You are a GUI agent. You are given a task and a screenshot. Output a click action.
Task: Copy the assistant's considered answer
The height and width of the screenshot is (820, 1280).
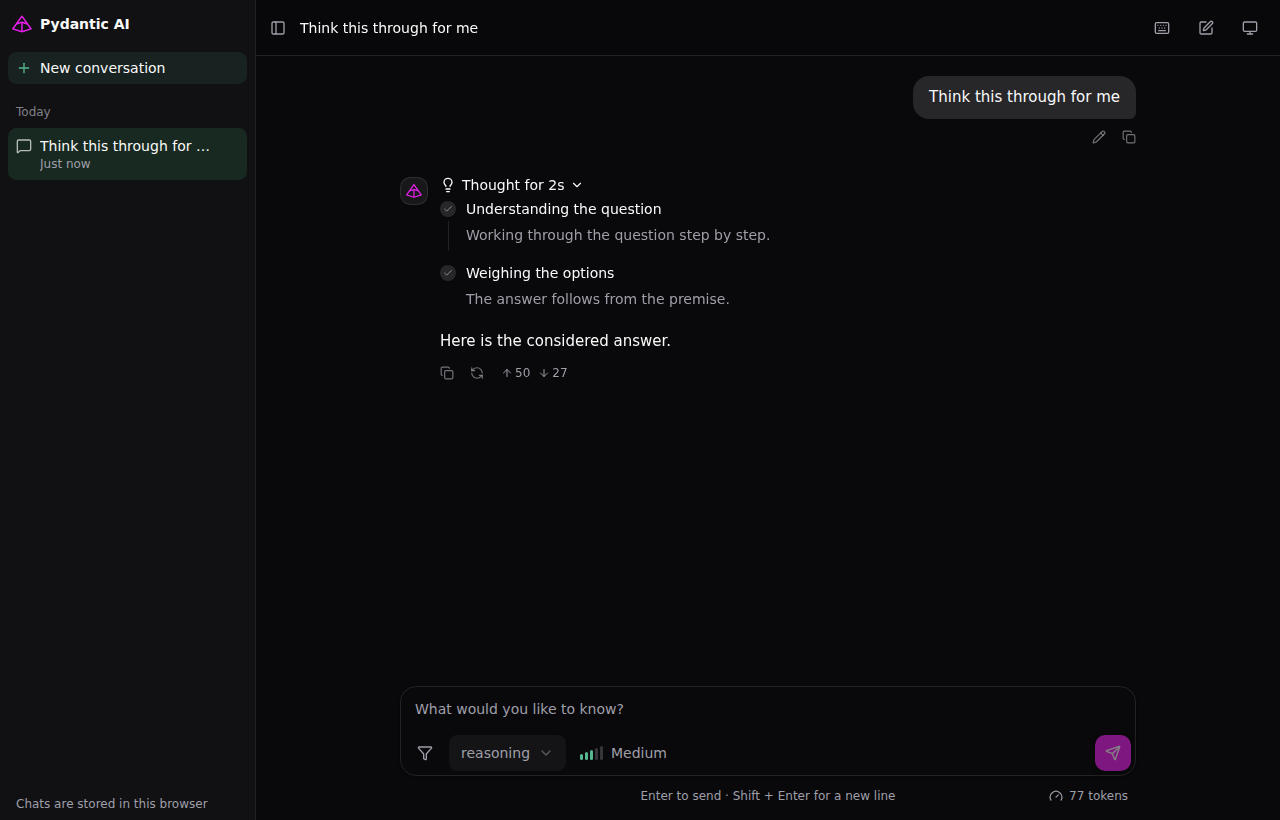pyautogui.click(x=447, y=373)
